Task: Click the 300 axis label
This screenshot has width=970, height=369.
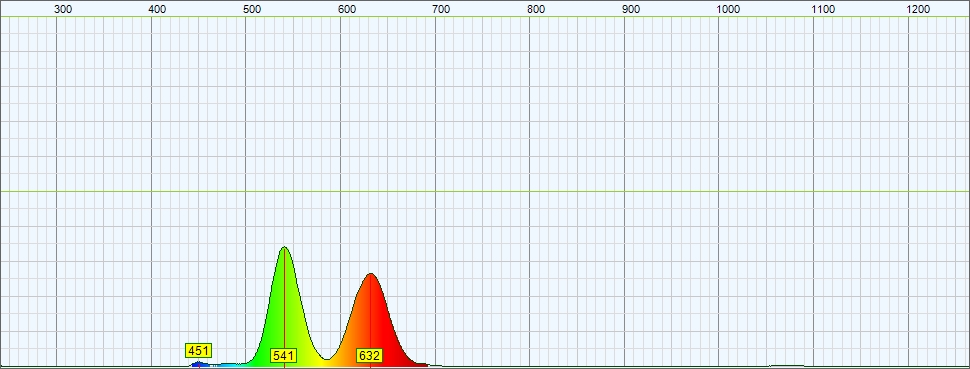Action: click(63, 9)
